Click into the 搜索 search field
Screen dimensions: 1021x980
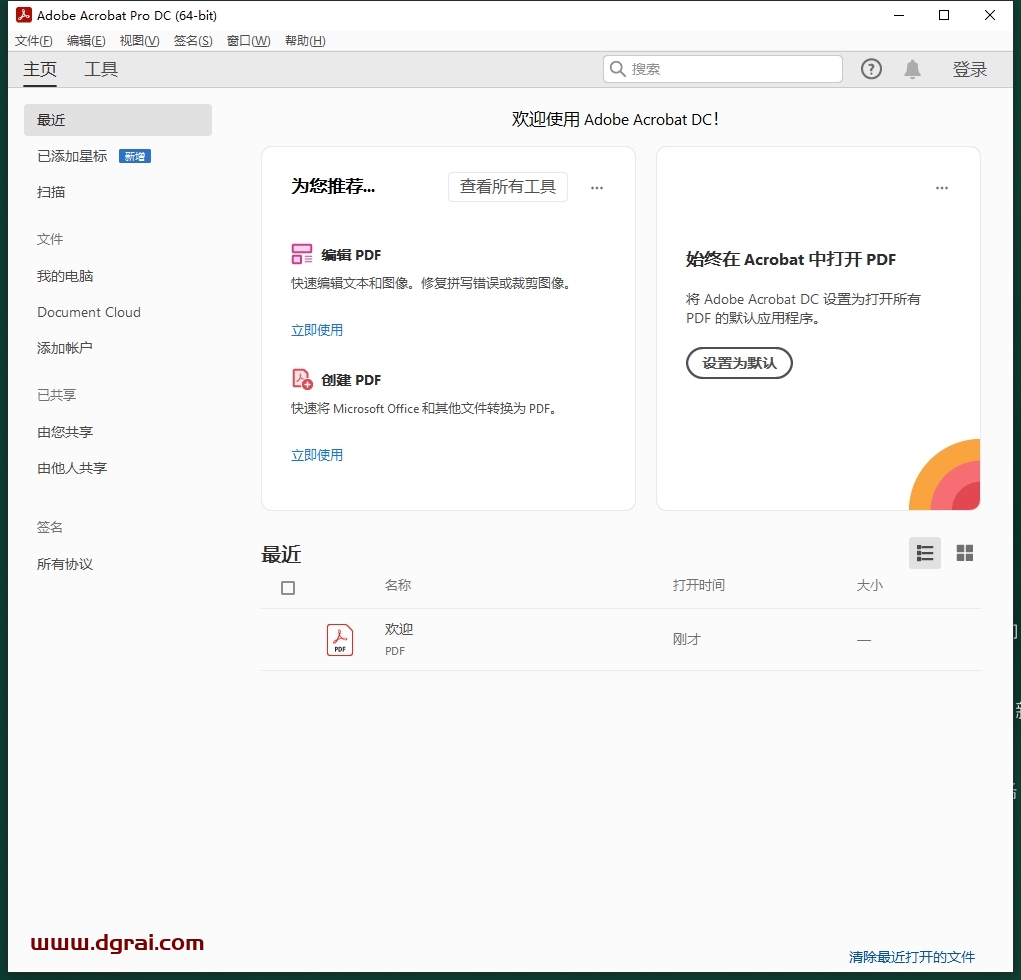[723, 69]
